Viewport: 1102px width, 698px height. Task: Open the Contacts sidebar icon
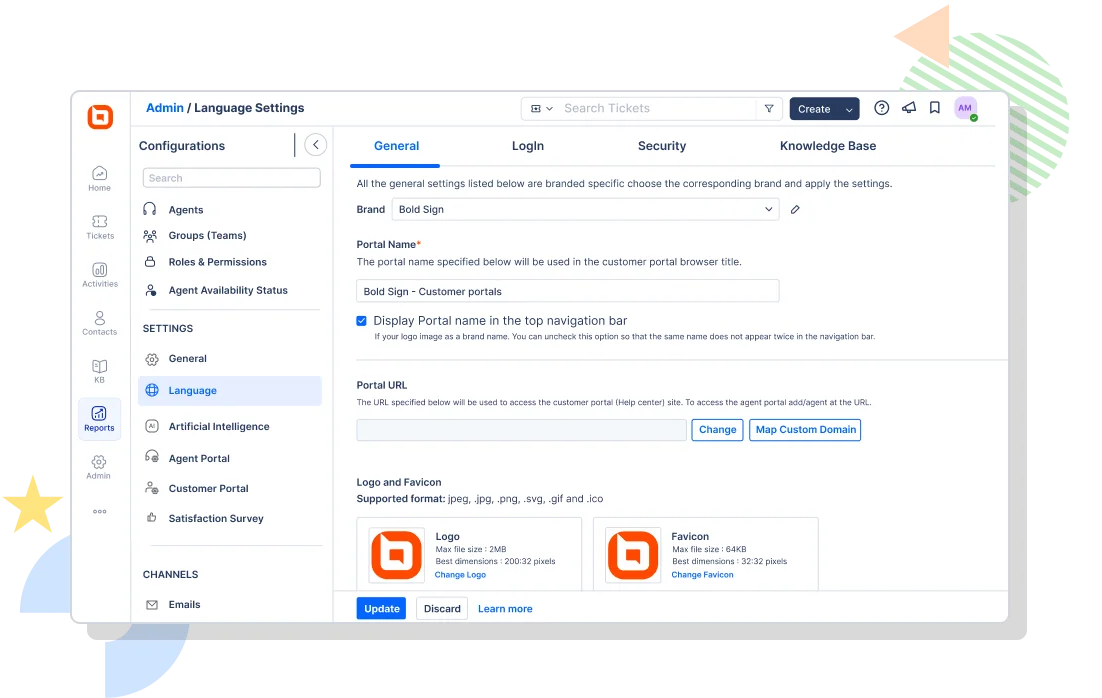100,323
